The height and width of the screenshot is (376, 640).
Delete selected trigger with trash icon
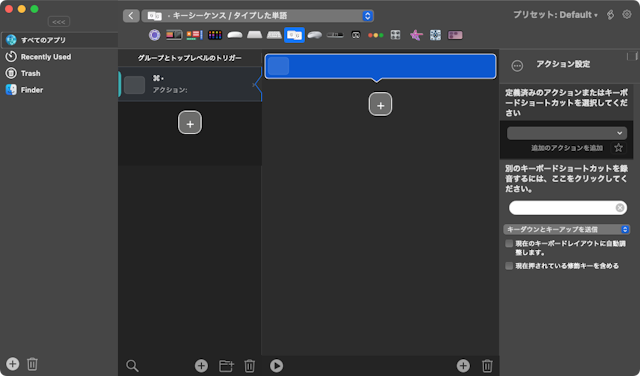[249, 366]
